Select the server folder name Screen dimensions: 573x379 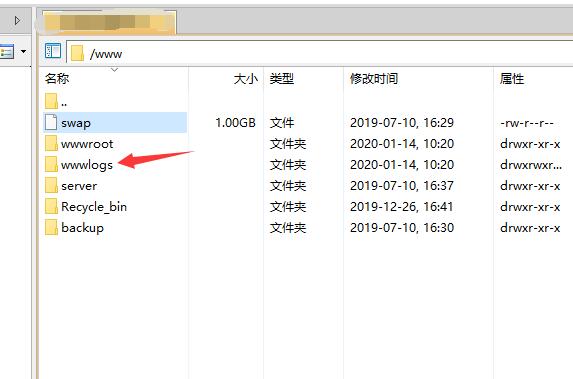tap(79, 186)
